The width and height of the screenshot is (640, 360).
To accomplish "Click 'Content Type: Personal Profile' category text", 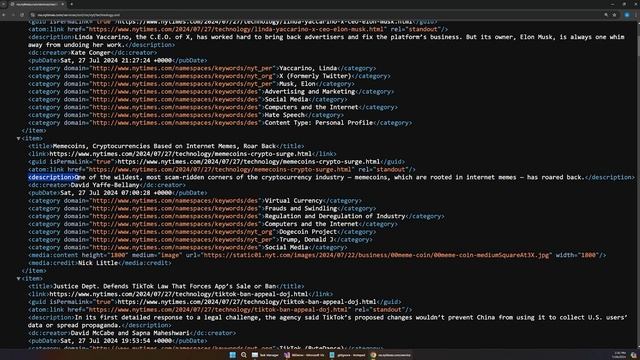I will (319, 122).
